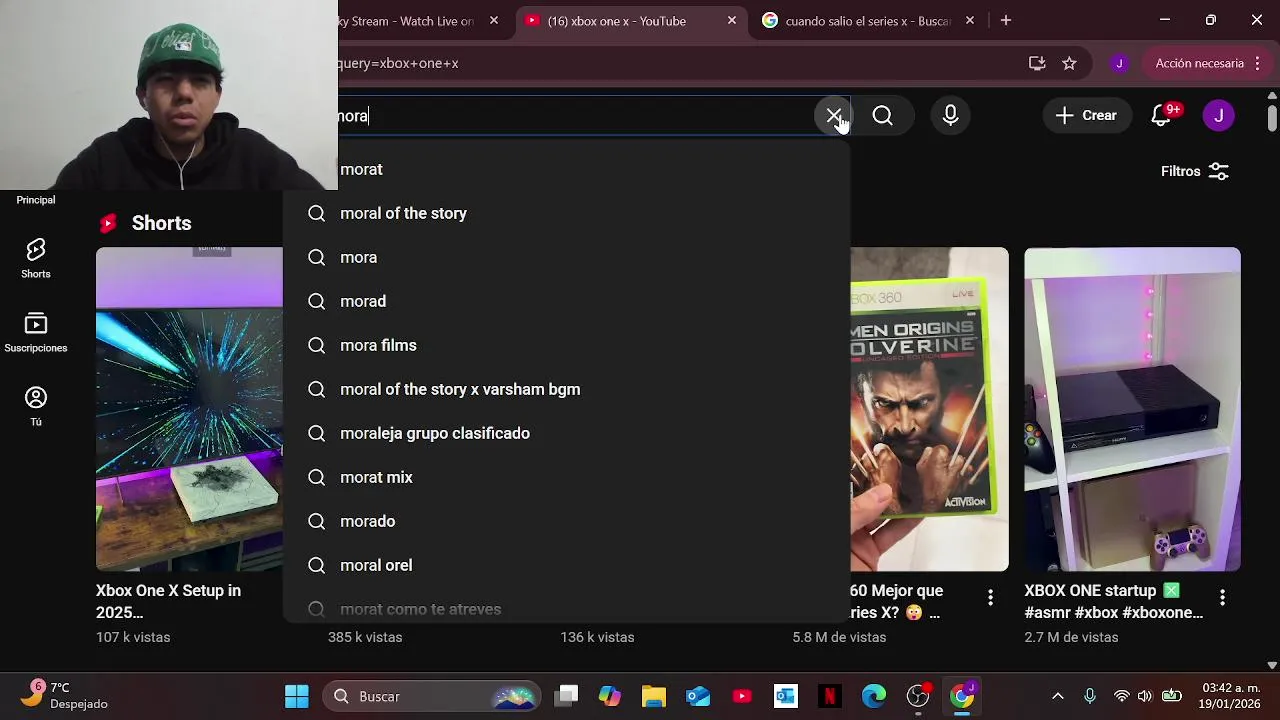
Task: Click the system tray microphone icon
Action: click(x=1090, y=696)
